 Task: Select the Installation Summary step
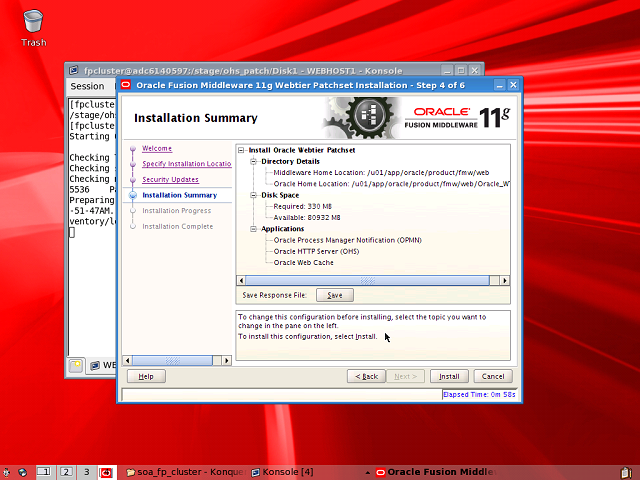tap(180, 195)
